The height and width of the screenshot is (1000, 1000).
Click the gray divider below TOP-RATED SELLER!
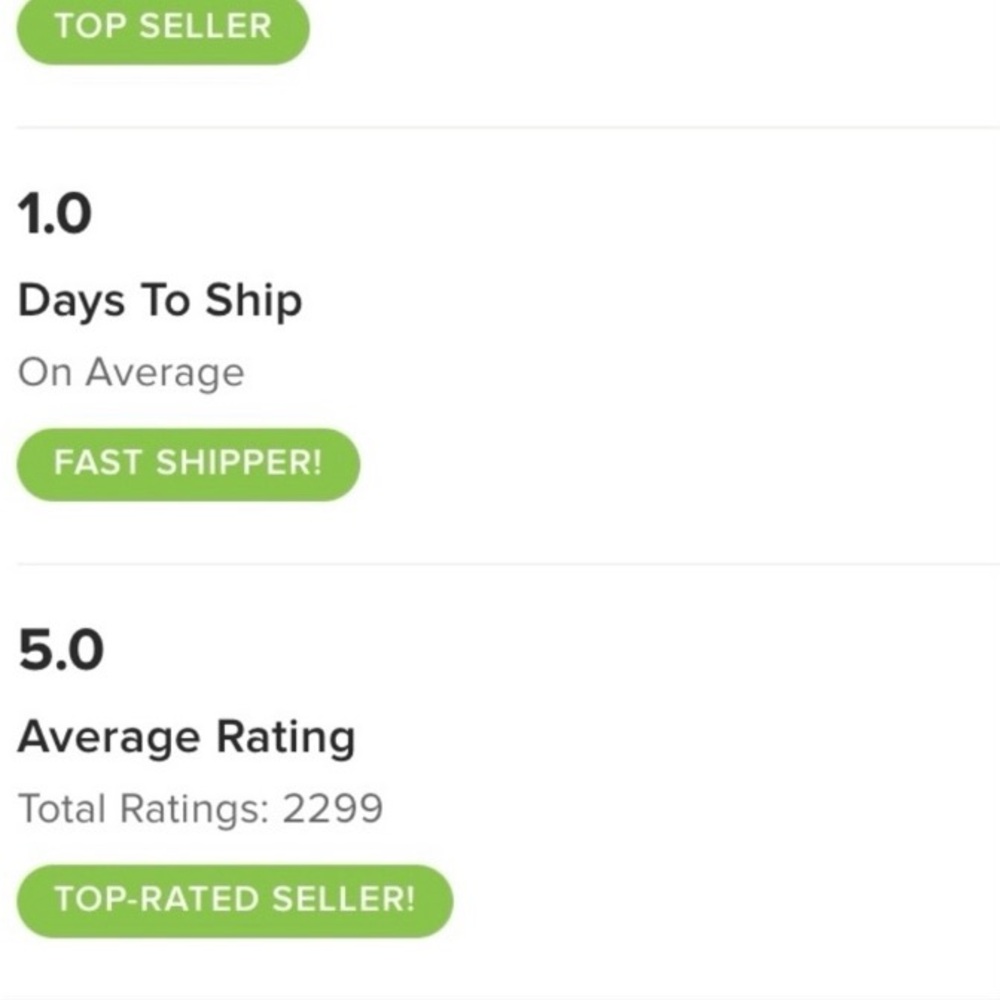500,996
